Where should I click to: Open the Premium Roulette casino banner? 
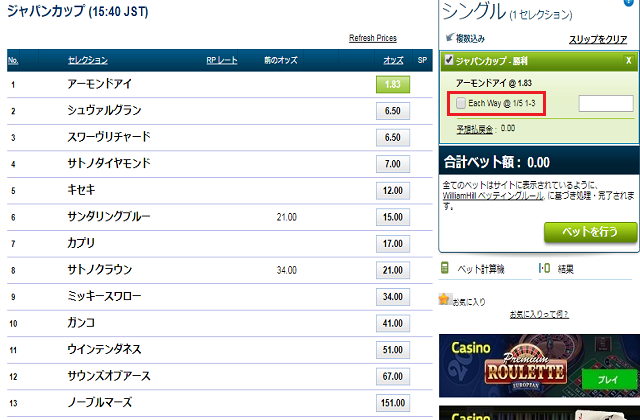point(538,366)
